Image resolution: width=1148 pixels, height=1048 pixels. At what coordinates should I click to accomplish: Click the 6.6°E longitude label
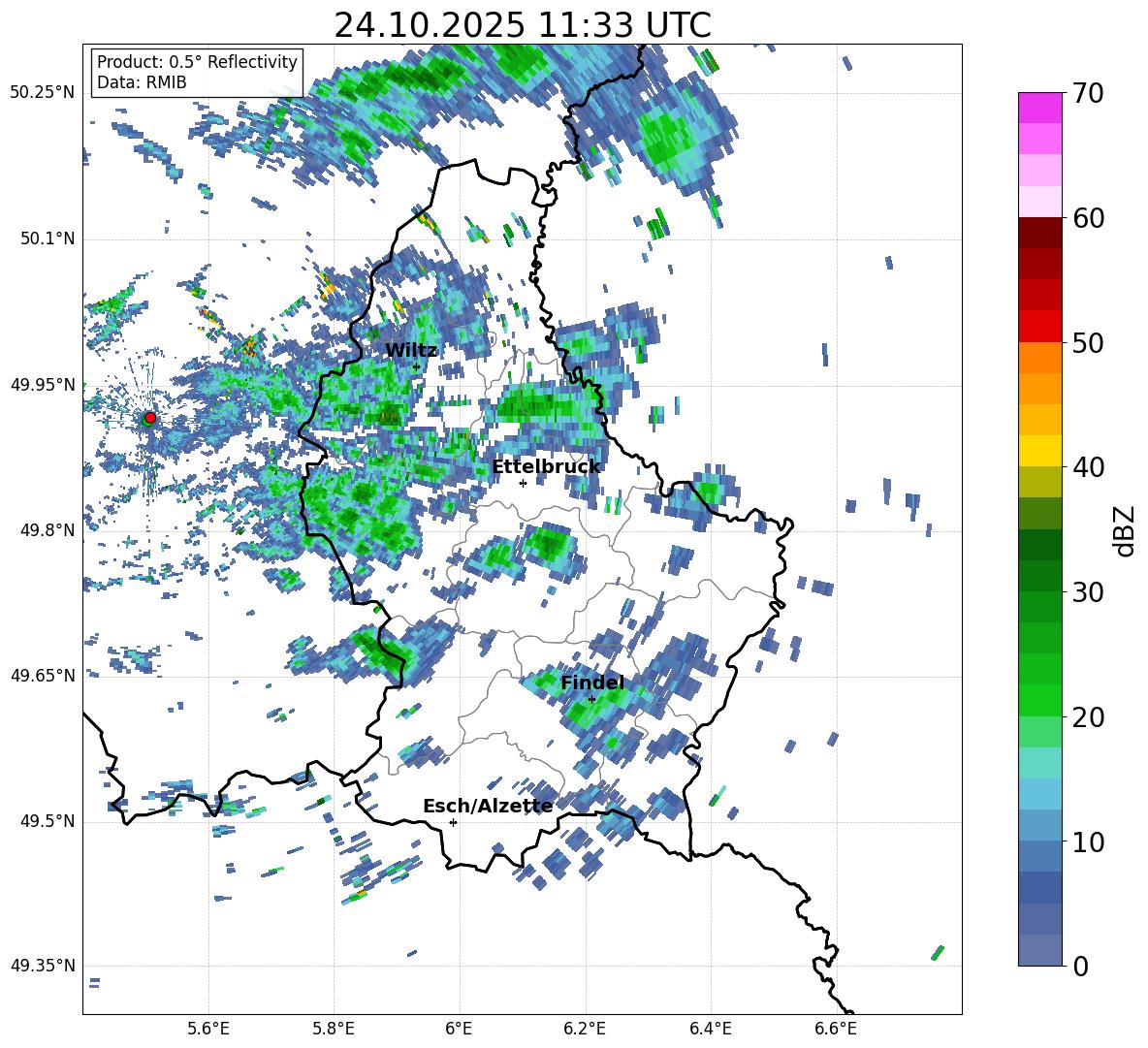click(x=836, y=1029)
